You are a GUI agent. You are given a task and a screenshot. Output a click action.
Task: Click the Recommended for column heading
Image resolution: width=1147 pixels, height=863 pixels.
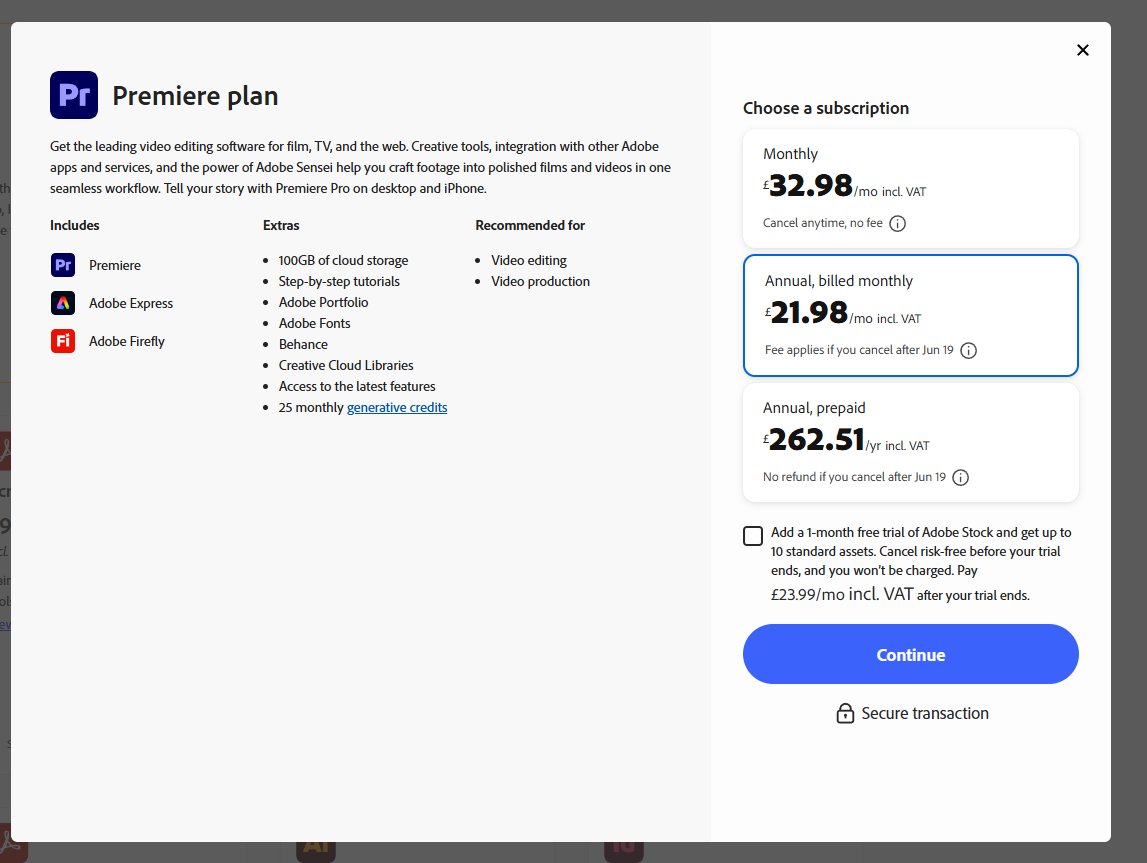tap(530, 225)
